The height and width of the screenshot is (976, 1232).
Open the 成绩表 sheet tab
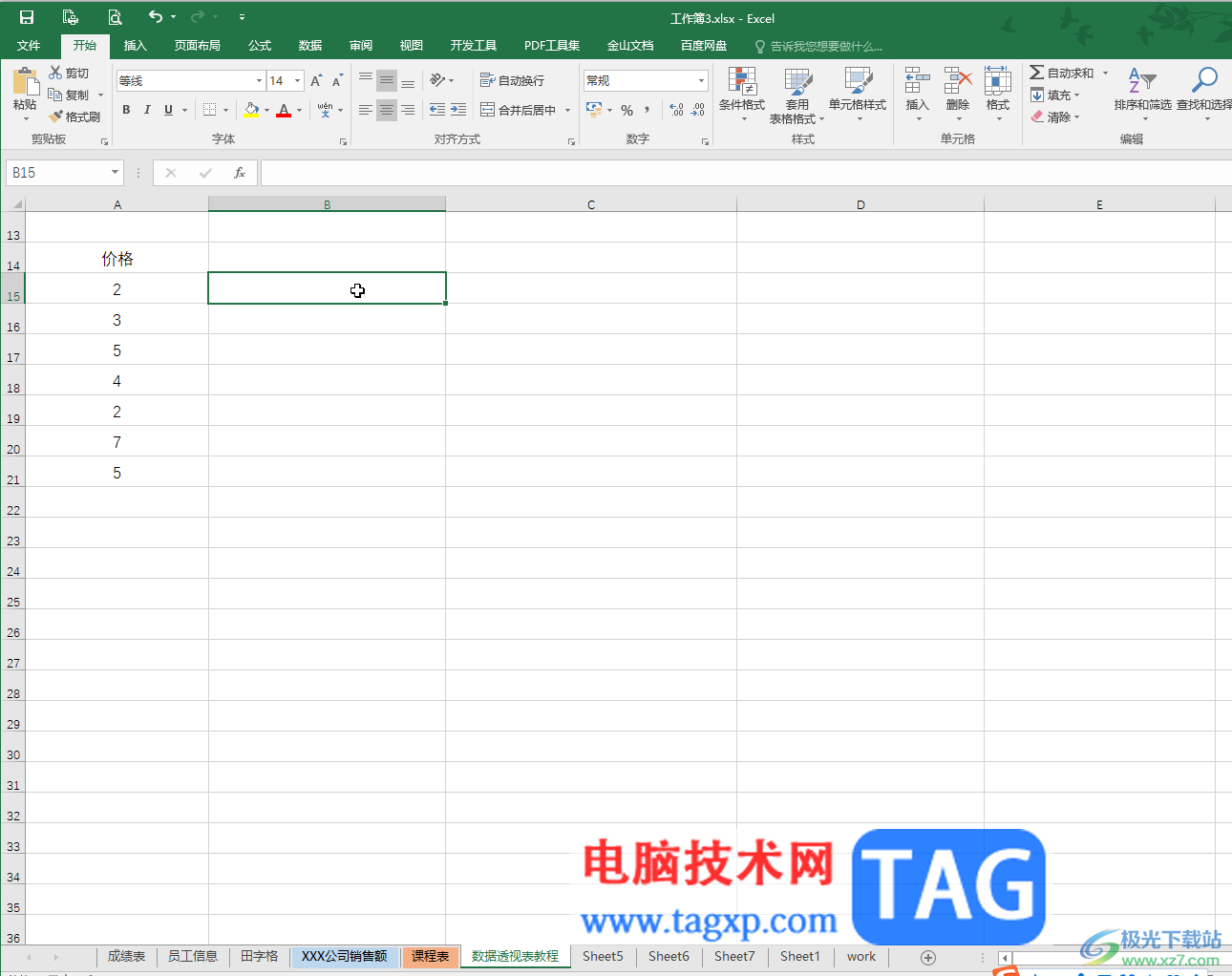[126, 956]
